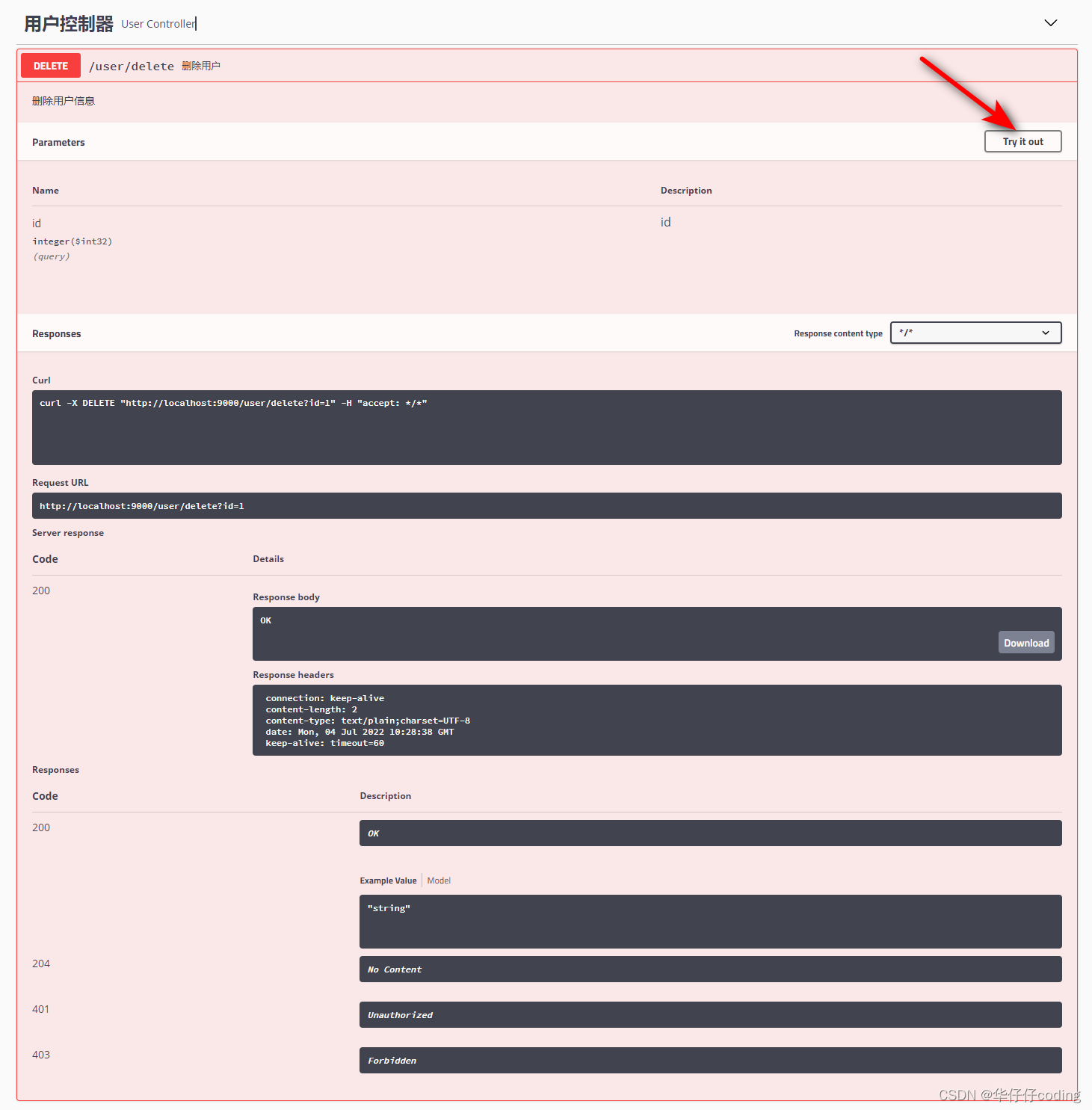Click the Try it out button

(1022, 141)
